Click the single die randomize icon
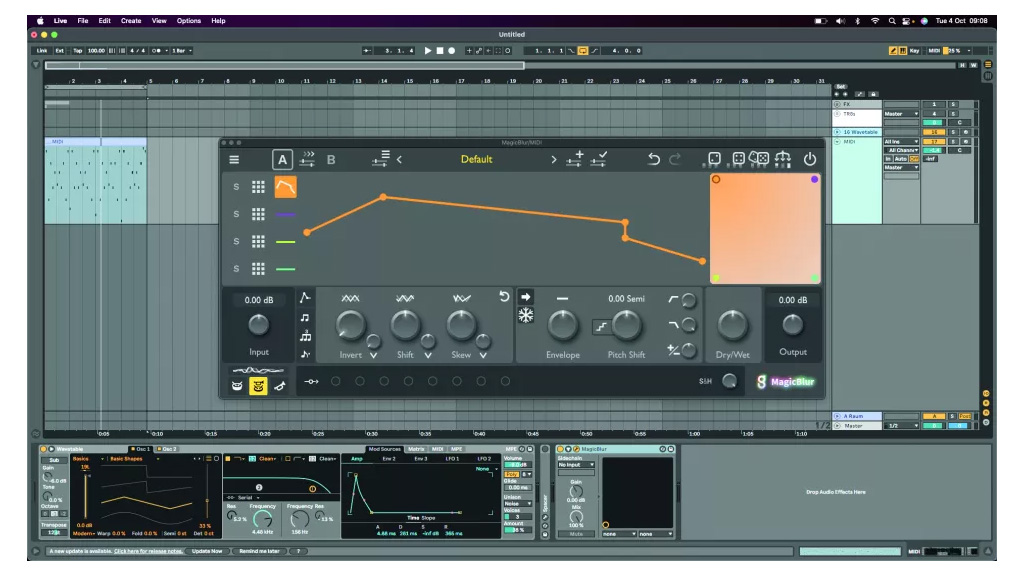Screen dimensions: 1024x576 [714, 159]
